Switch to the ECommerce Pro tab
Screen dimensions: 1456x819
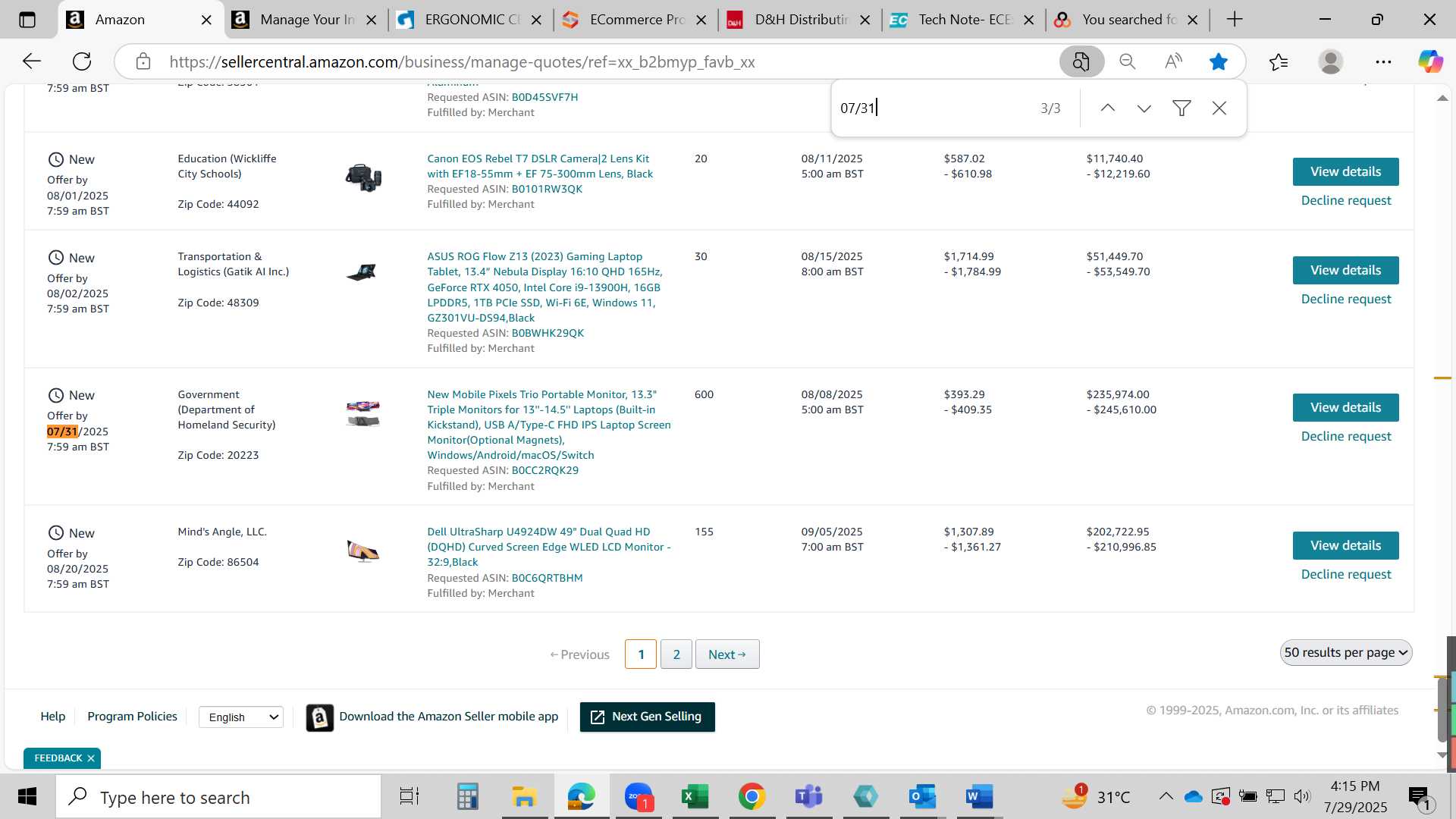[x=635, y=20]
